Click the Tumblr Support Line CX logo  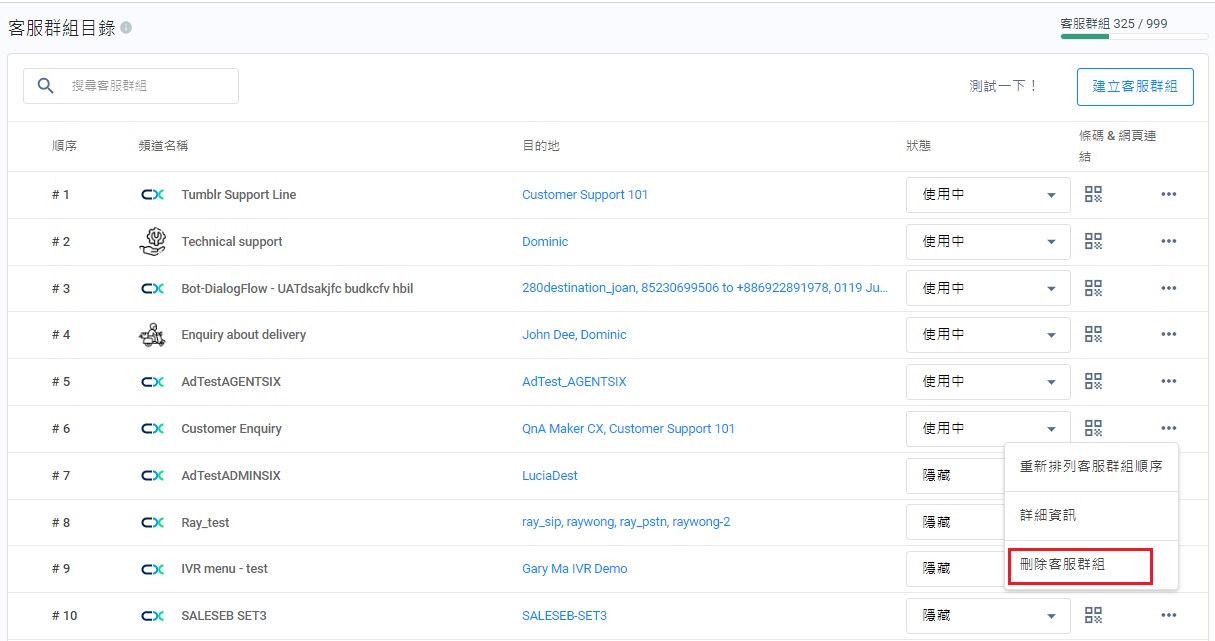tap(152, 194)
